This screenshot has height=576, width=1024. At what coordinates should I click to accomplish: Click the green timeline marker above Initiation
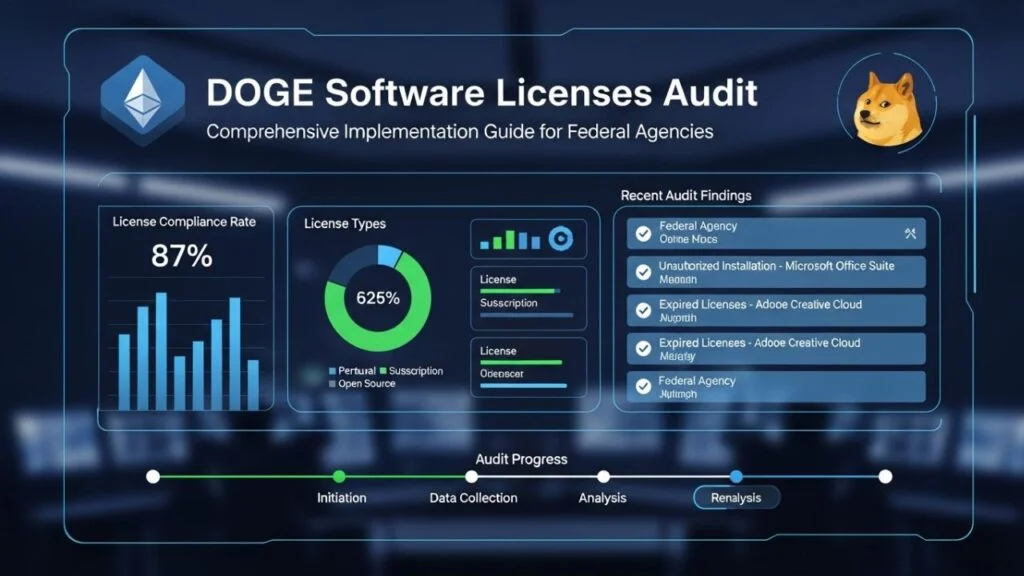(x=339, y=477)
